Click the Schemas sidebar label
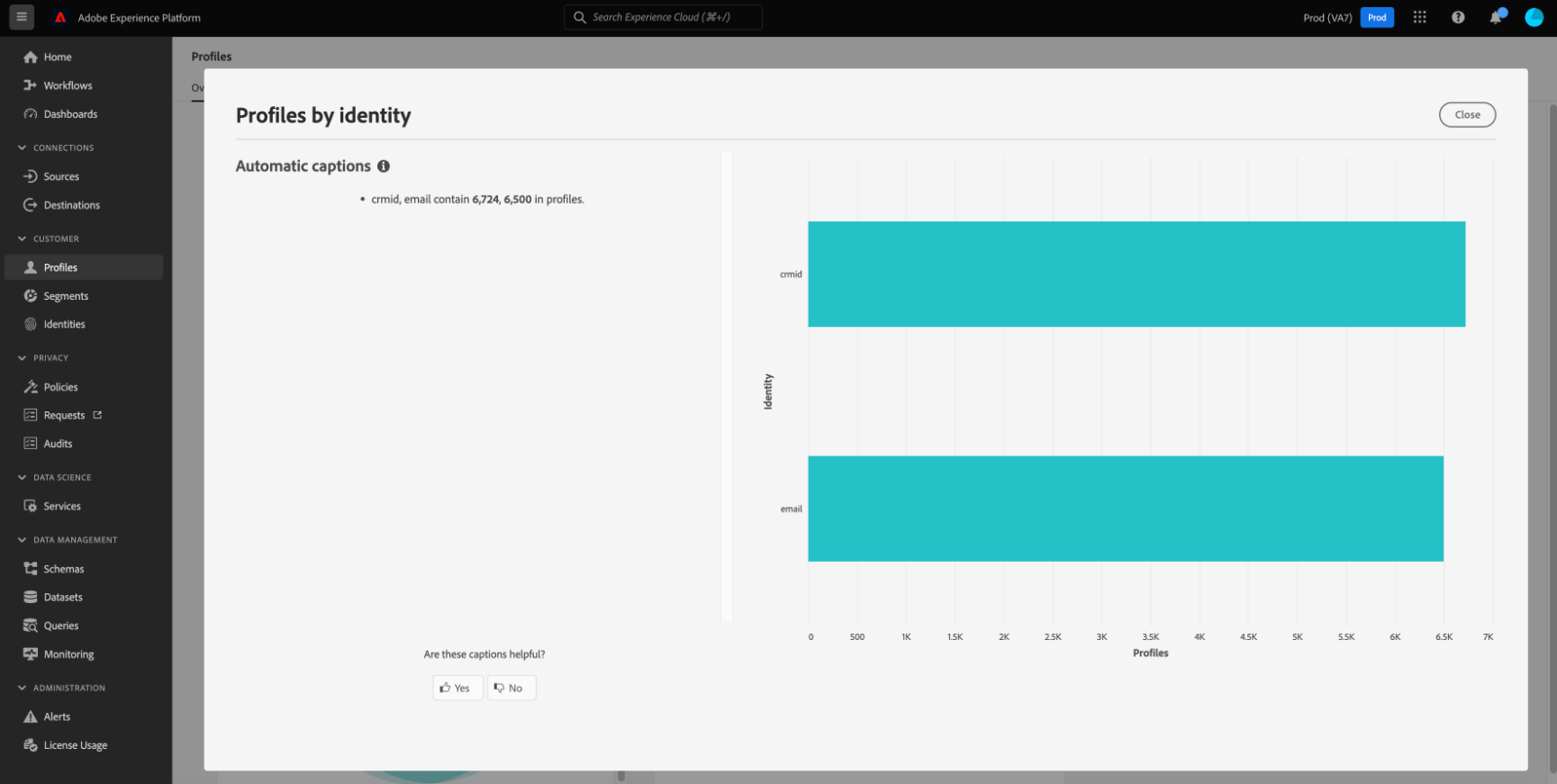Viewport: 1557px width, 784px height. pyautogui.click(x=64, y=569)
